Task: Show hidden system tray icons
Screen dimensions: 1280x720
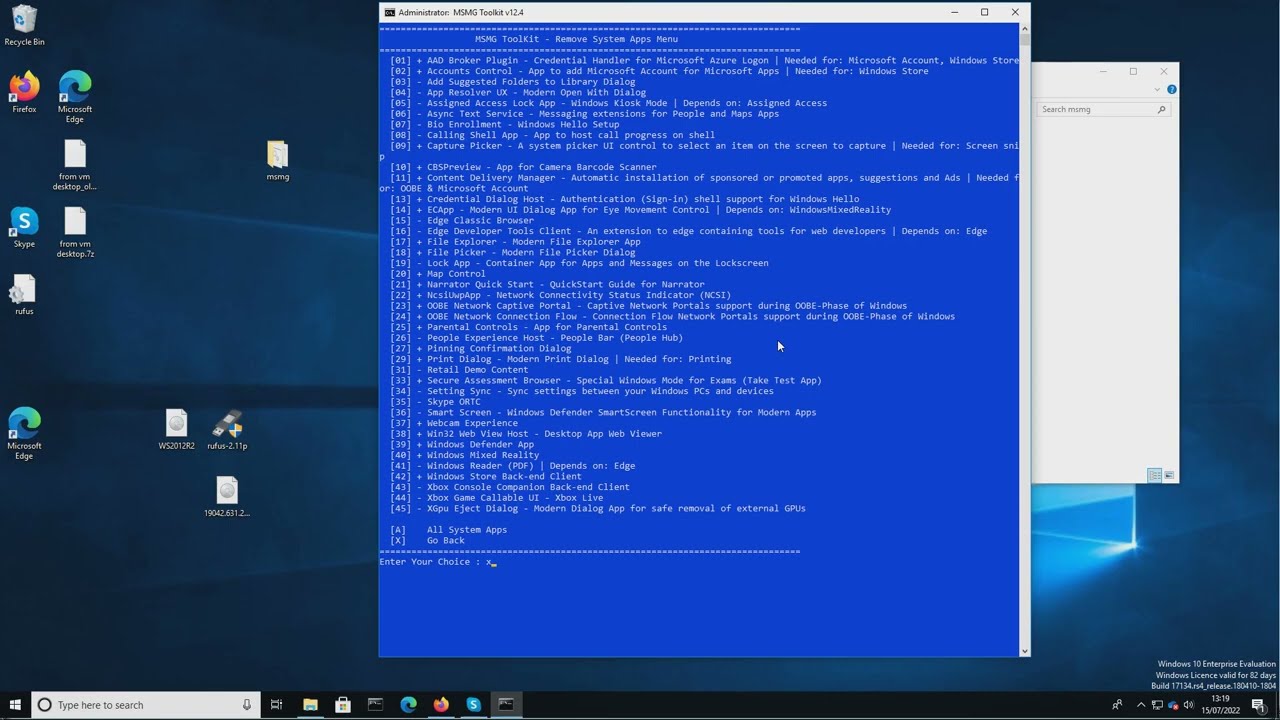Action: 1141,705
